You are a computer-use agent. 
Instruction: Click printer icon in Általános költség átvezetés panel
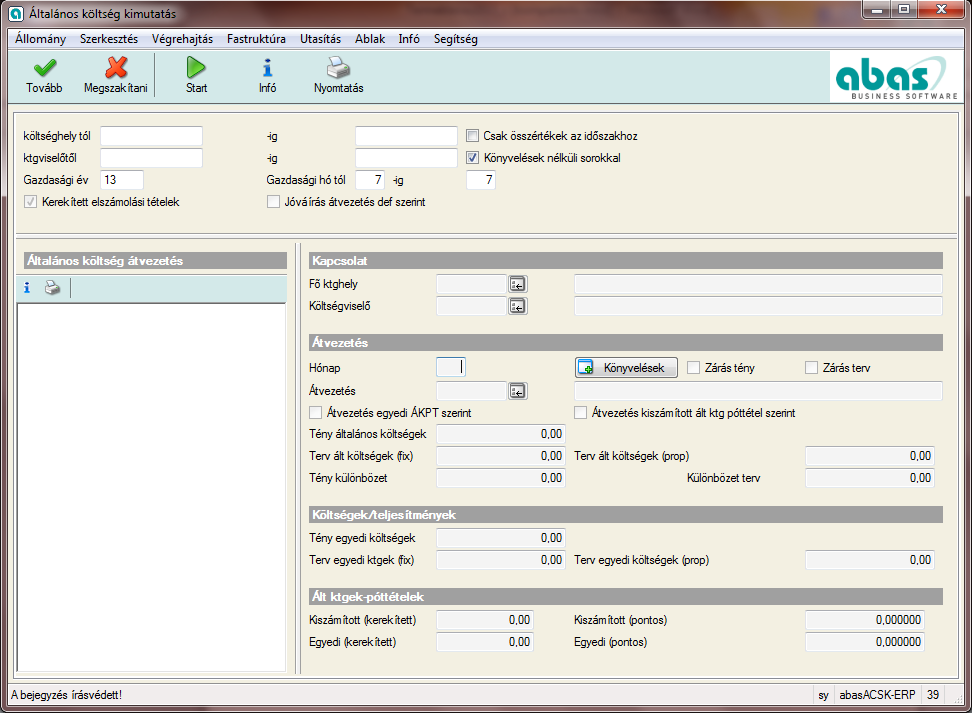click(x=53, y=288)
